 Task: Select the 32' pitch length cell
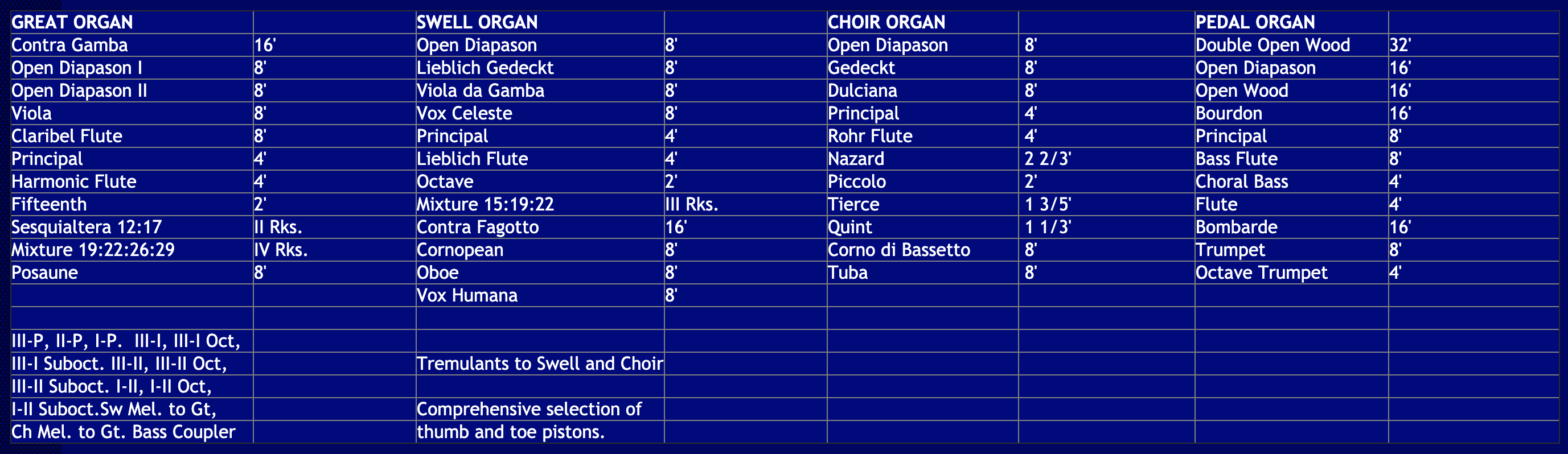[x=1400, y=45]
